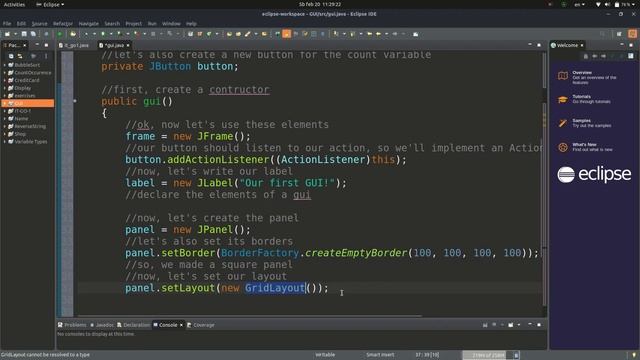The width and height of the screenshot is (640, 360).
Task: Switch to the Javadoc tab
Action: click(x=102, y=325)
